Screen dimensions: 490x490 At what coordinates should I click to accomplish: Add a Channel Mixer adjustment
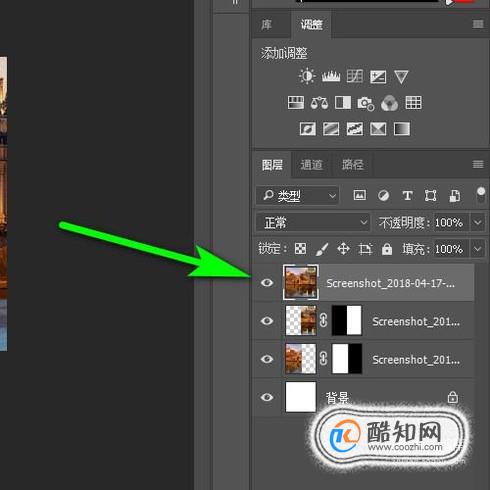click(x=389, y=103)
